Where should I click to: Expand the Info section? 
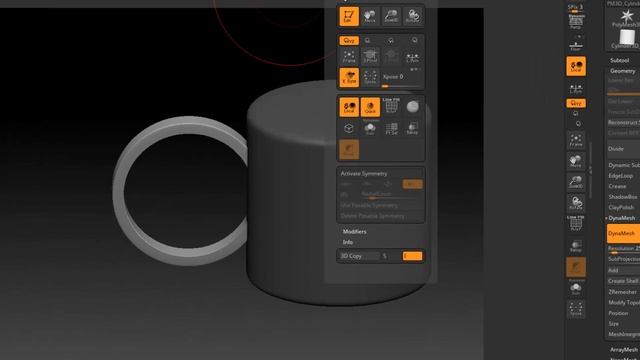[348, 242]
